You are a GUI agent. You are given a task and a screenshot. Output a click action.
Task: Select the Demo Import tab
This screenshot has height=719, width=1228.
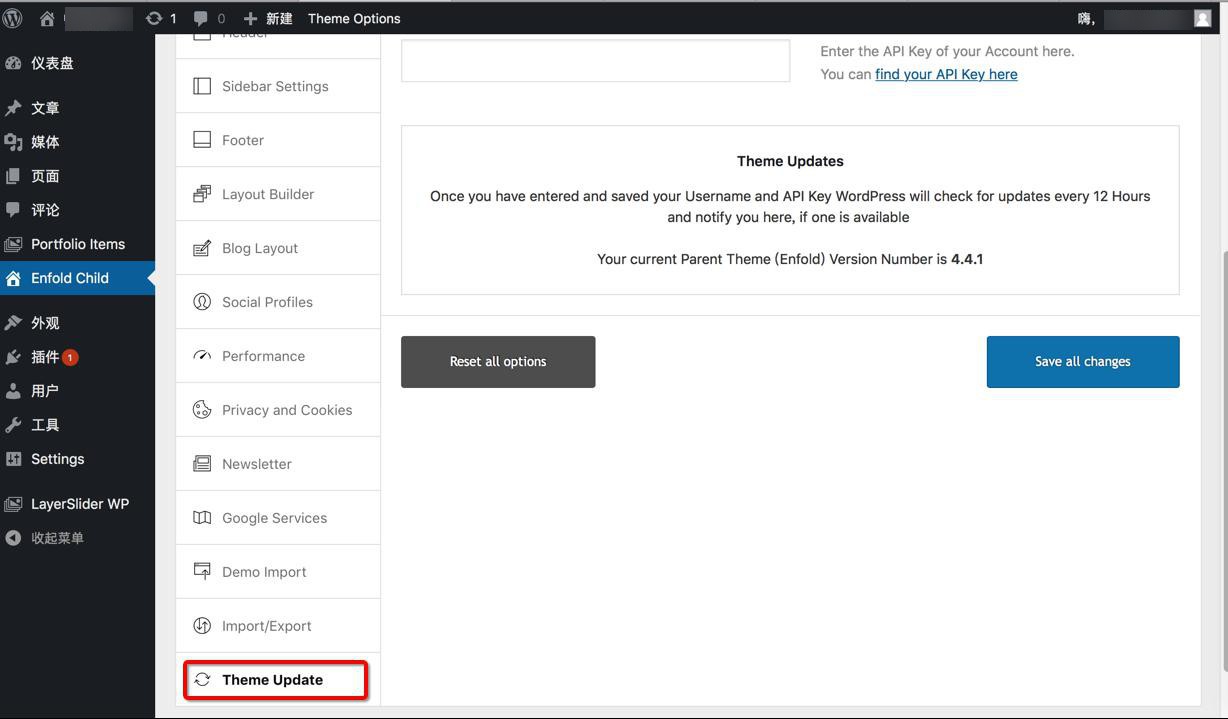pyautogui.click(x=278, y=572)
